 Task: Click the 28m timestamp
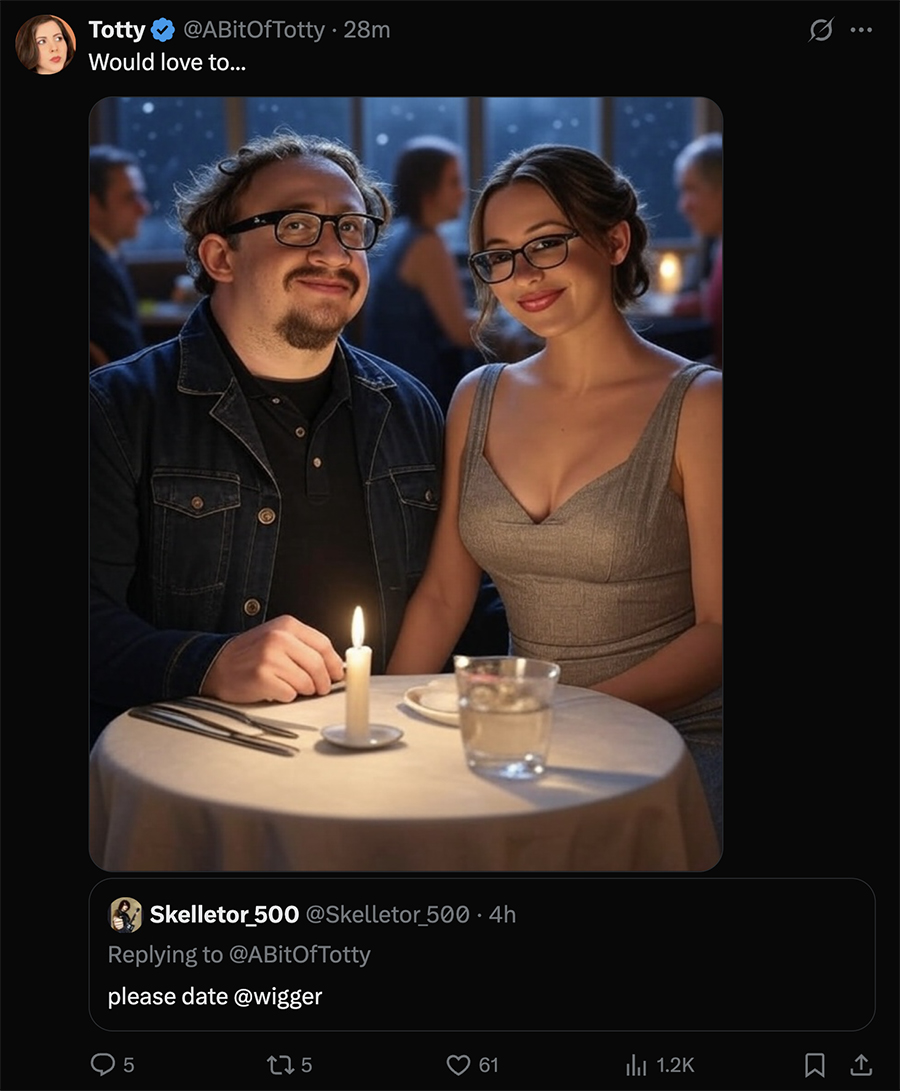pos(367,30)
